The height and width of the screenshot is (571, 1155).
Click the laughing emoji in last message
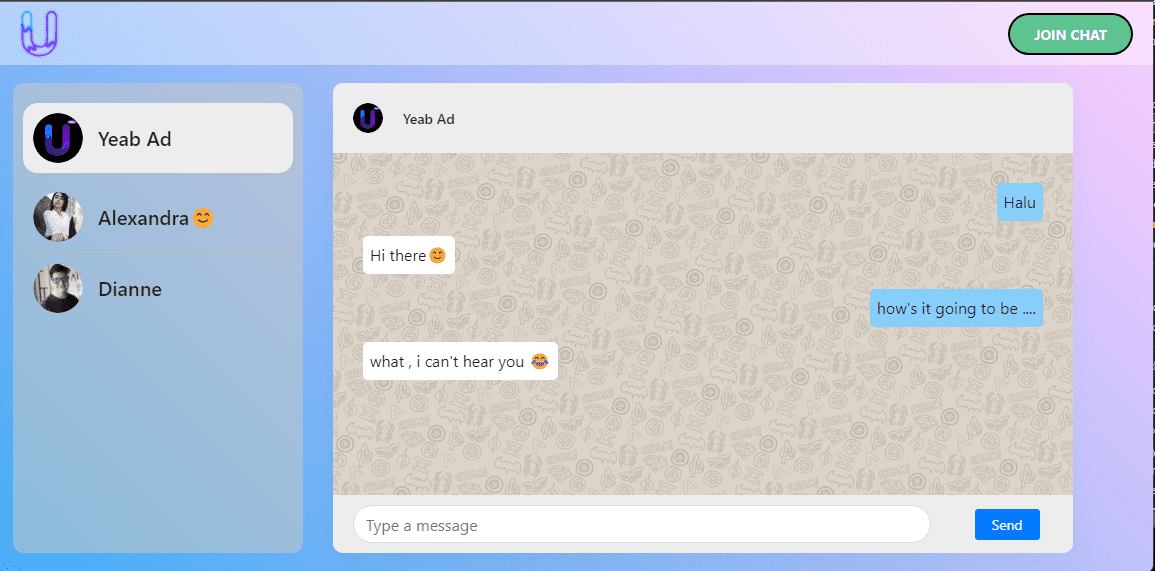539,362
